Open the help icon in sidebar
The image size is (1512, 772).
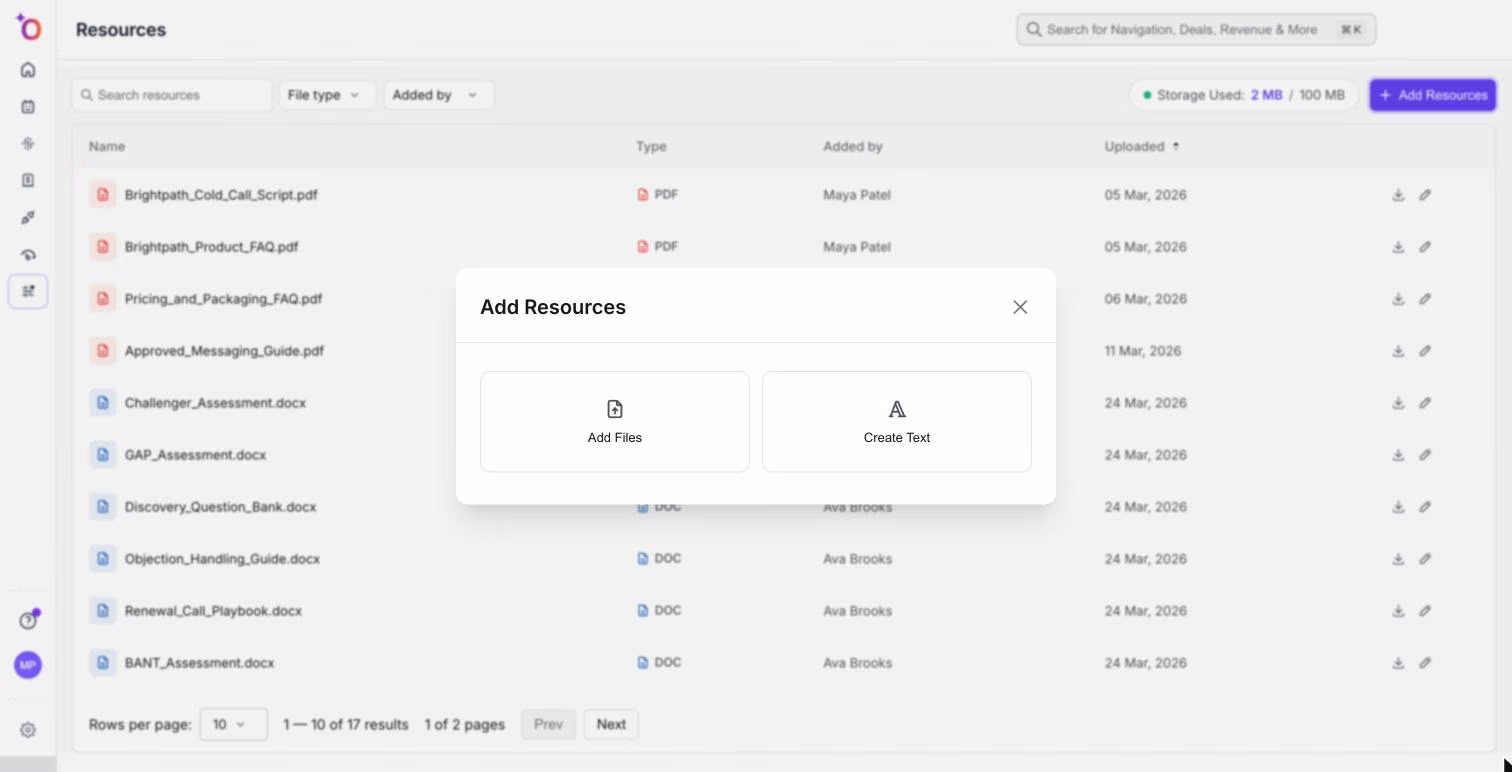pos(28,621)
